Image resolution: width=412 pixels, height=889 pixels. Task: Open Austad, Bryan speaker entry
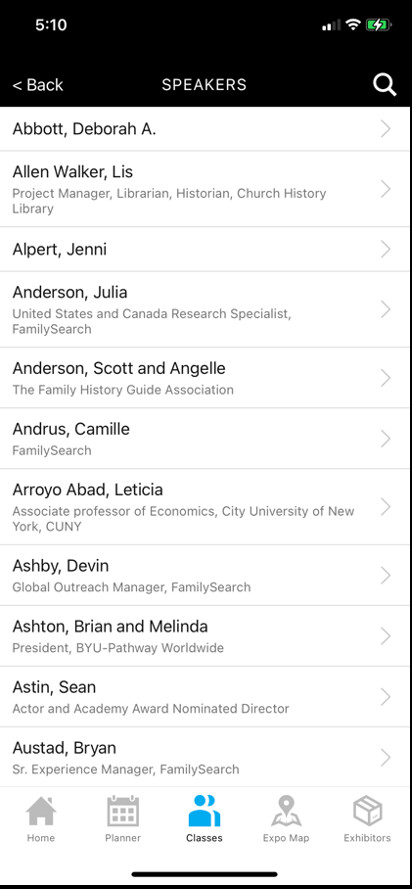206,757
